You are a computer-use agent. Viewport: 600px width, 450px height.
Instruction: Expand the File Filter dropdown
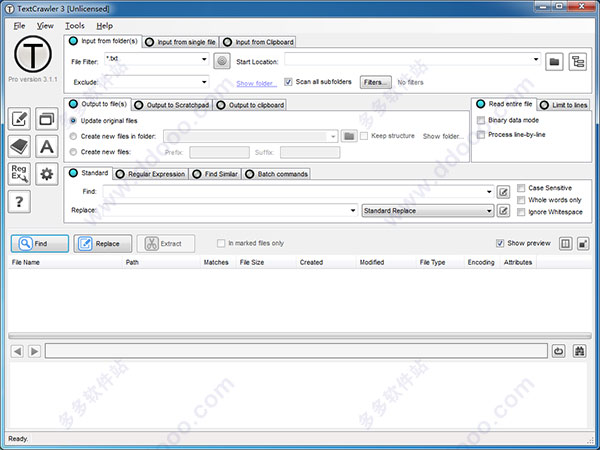point(204,59)
